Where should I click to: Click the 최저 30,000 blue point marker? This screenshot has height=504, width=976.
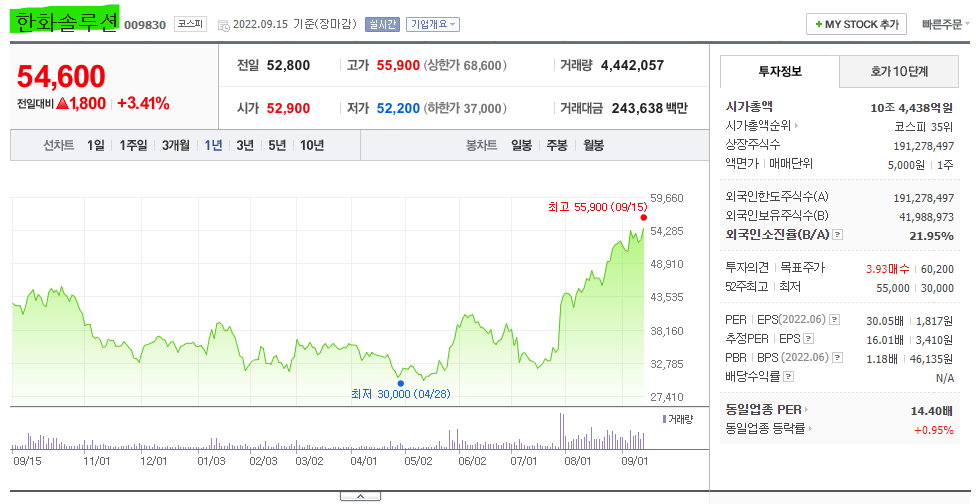pos(400,383)
